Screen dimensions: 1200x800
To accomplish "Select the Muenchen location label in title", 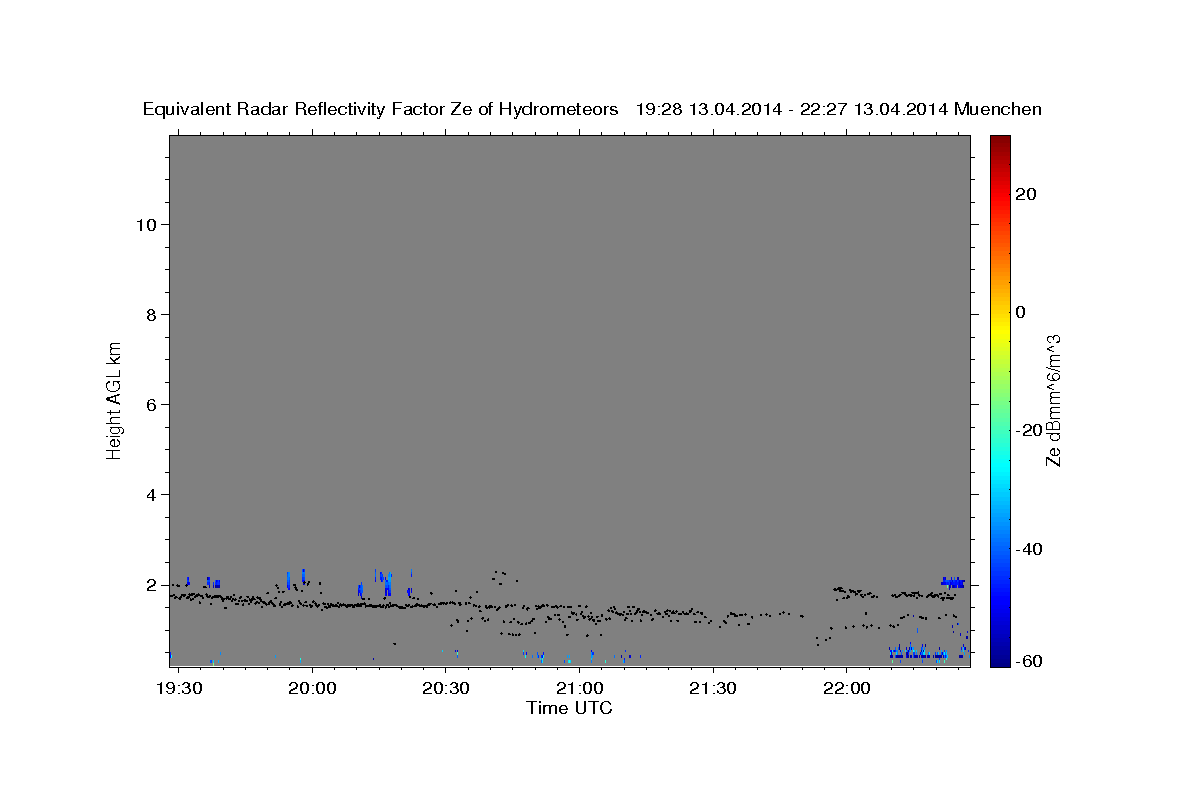I will [998, 109].
